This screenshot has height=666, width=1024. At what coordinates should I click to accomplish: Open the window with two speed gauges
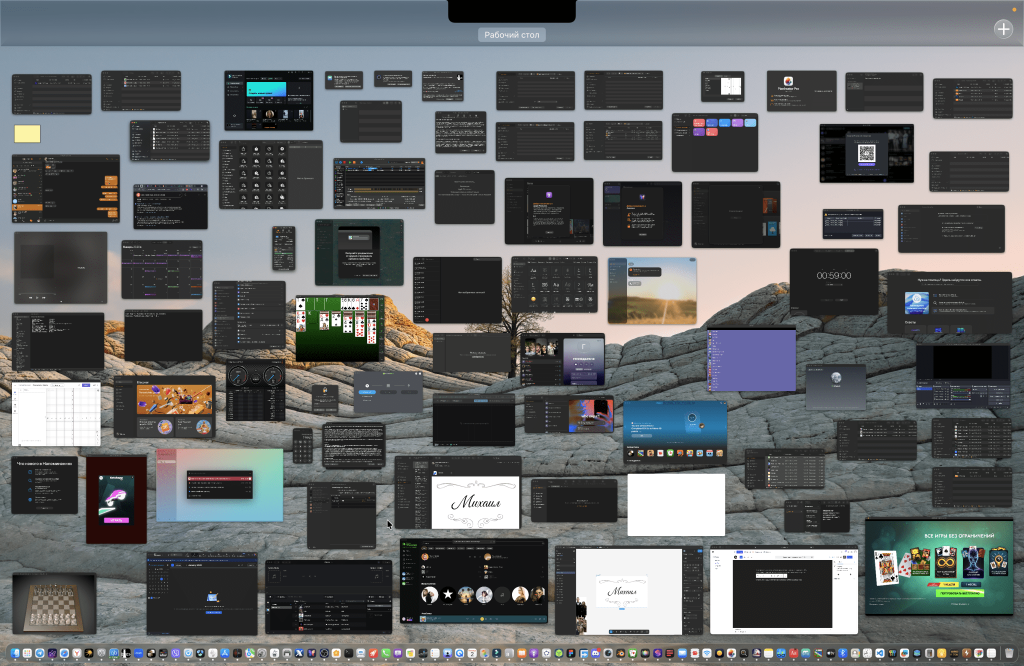point(255,390)
